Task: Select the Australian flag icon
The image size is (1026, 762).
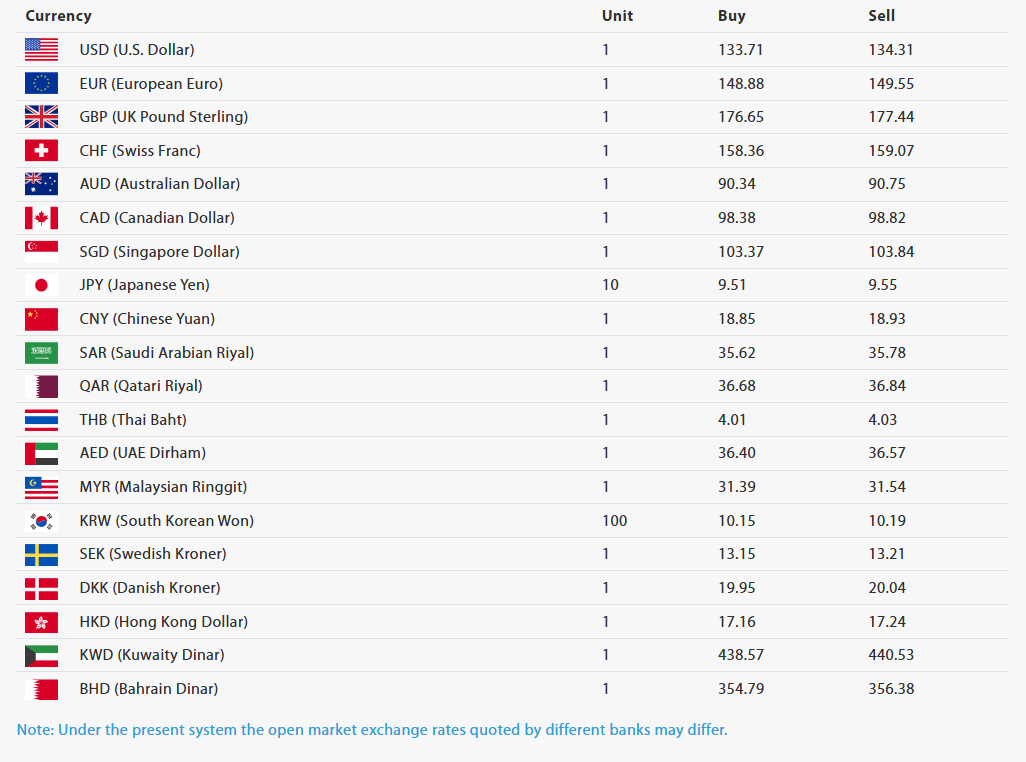Action: coord(41,184)
